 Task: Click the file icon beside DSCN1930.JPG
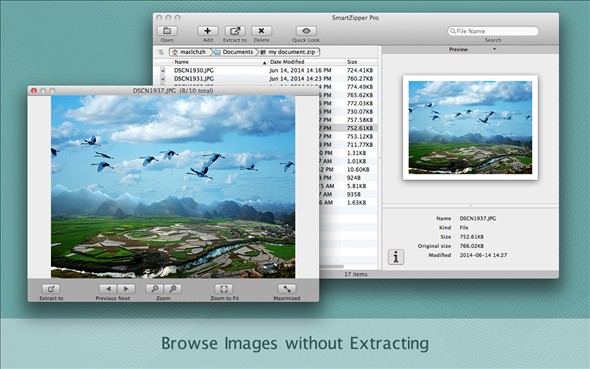163,70
